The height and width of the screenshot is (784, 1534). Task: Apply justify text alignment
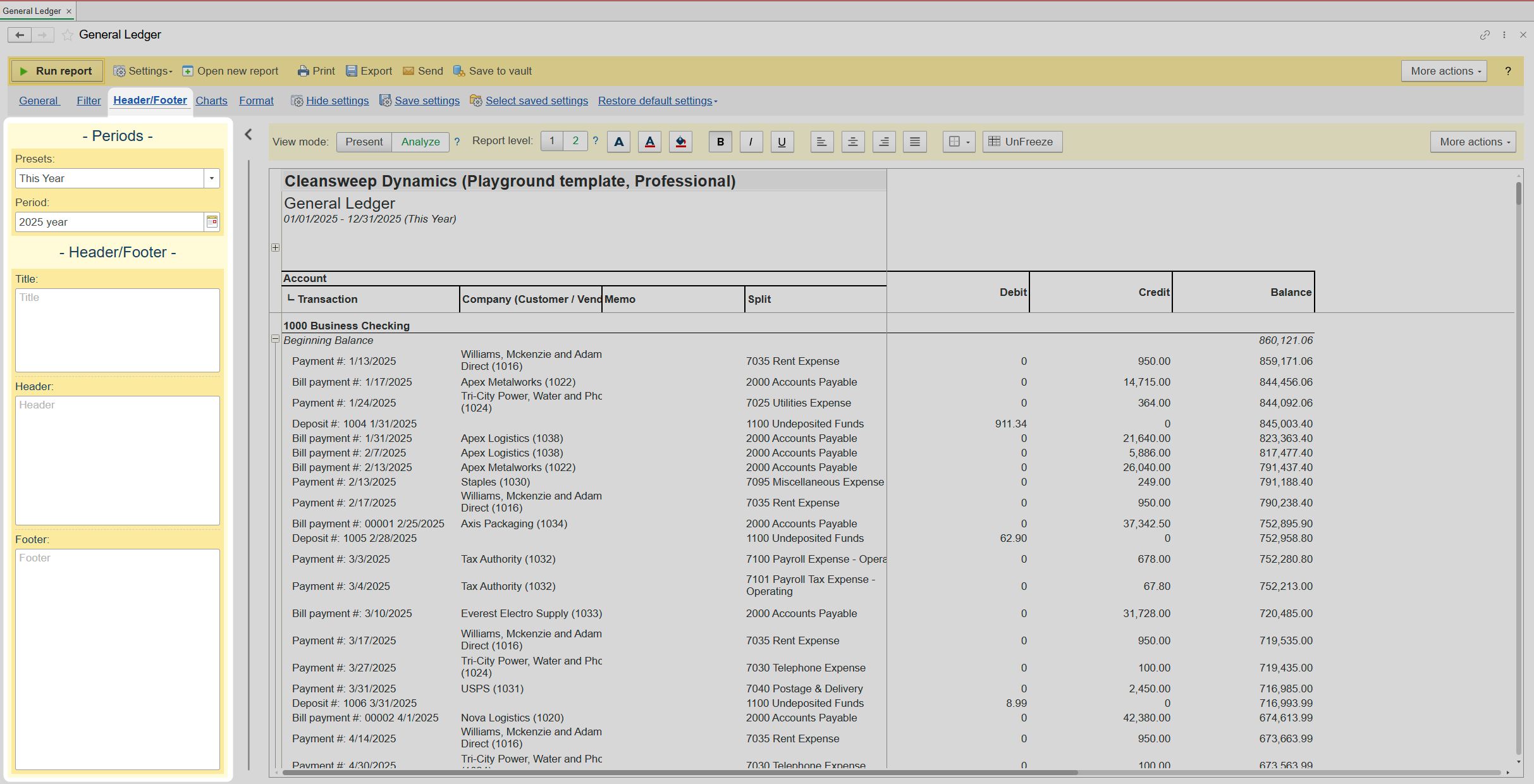[914, 142]
